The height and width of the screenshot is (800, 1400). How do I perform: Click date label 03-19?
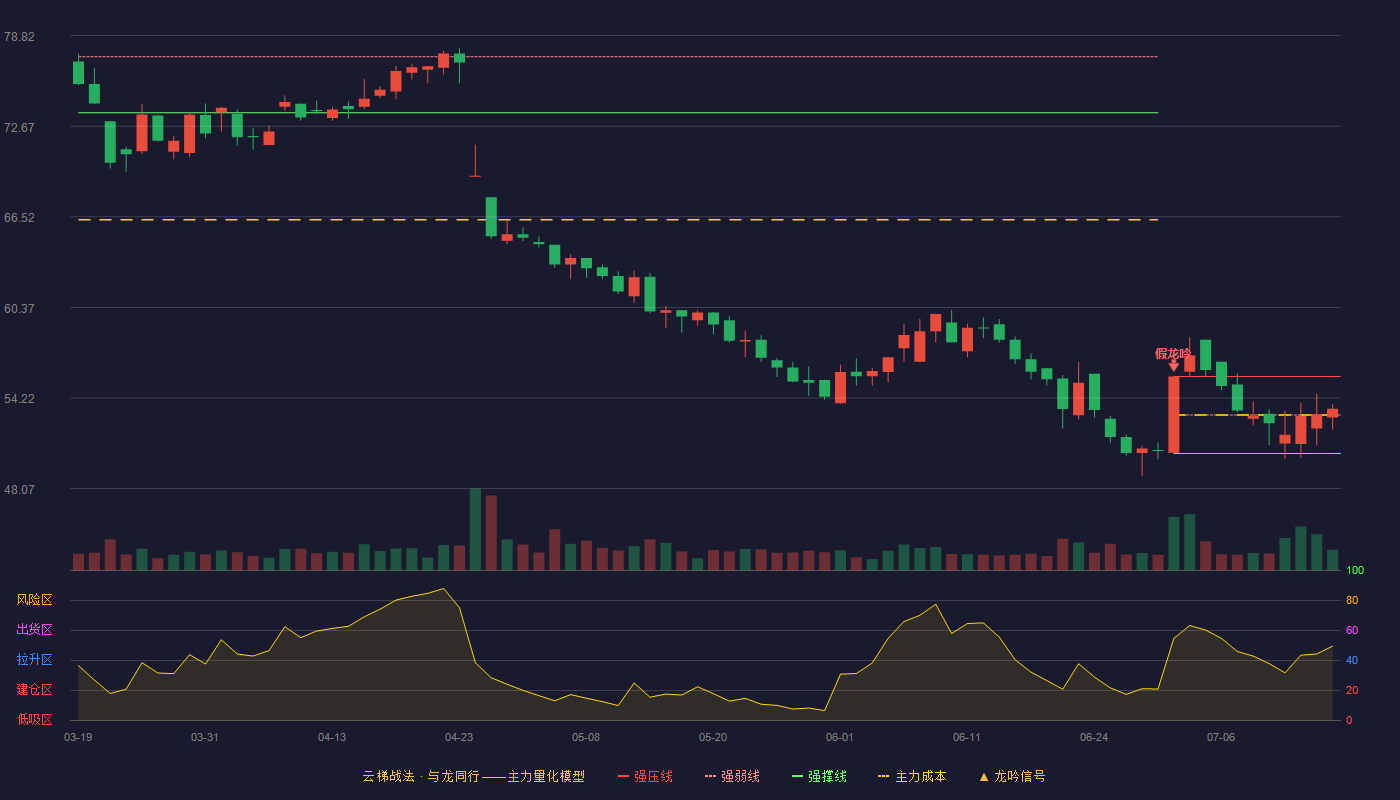(78, 737)
